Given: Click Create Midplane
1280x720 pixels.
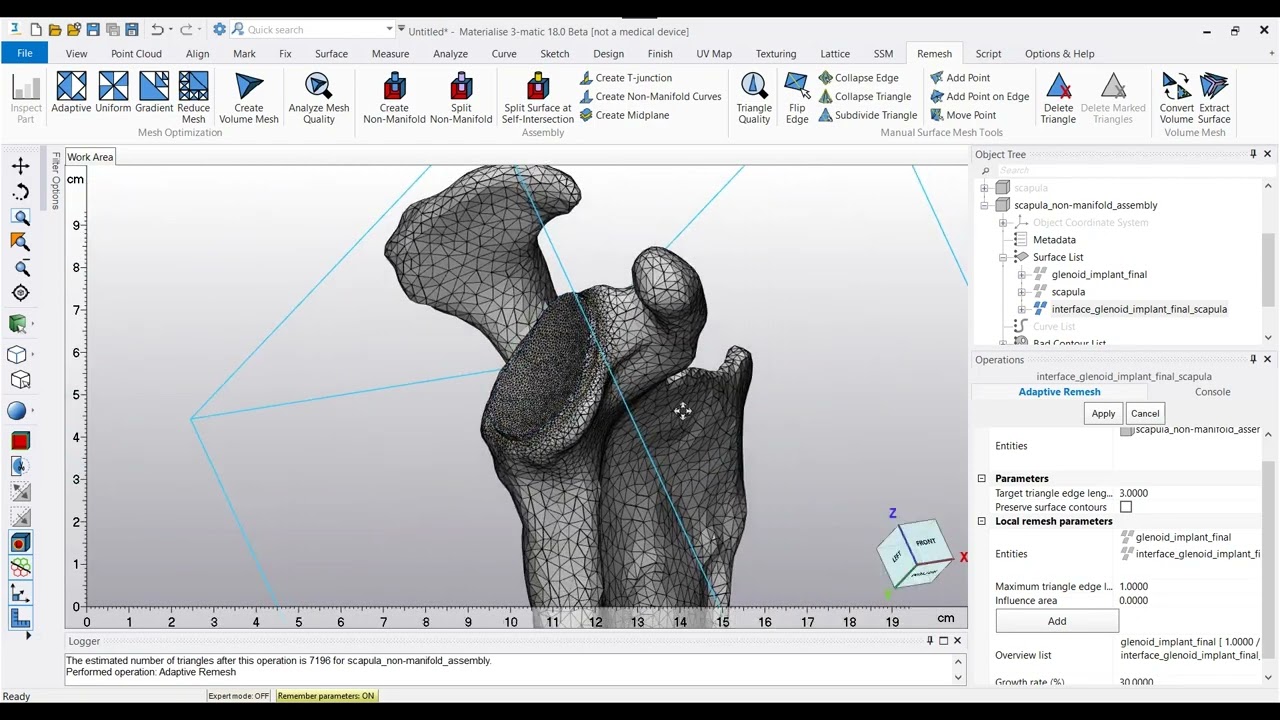Looking at the screenshot, I should (x=624, y=115).
